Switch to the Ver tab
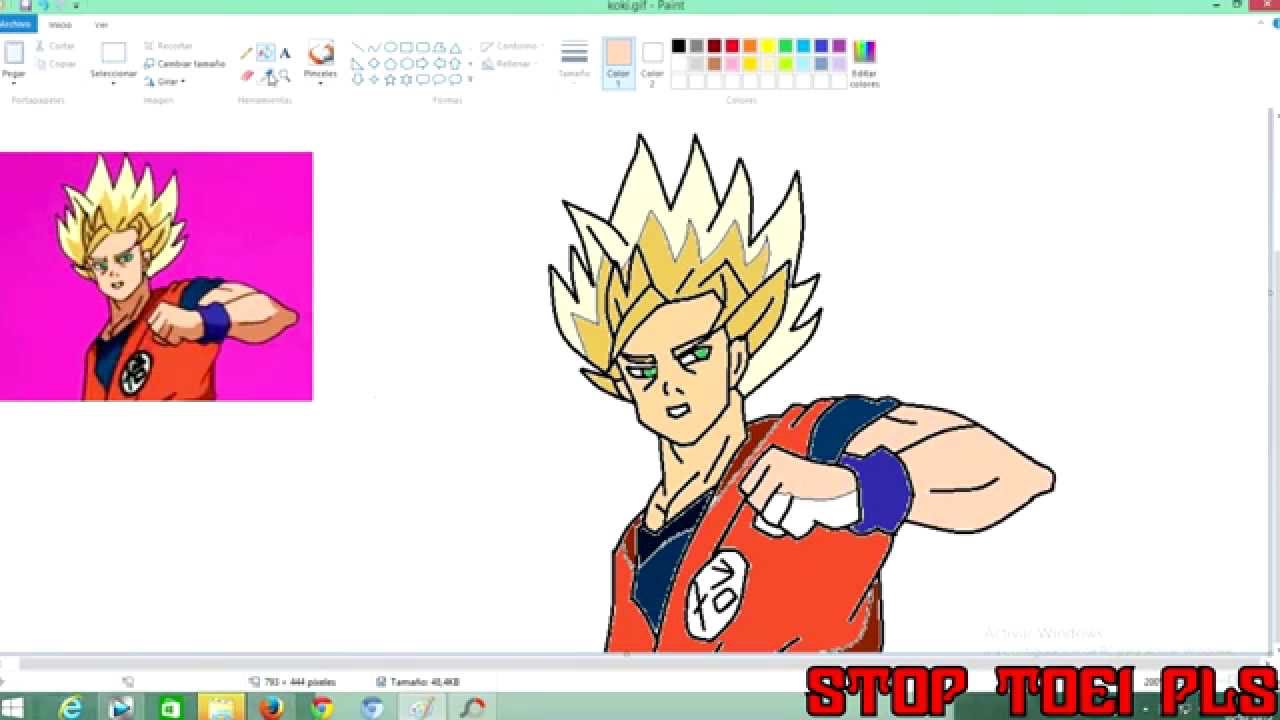Screen dimensions: 1280x720 point(101,25)
